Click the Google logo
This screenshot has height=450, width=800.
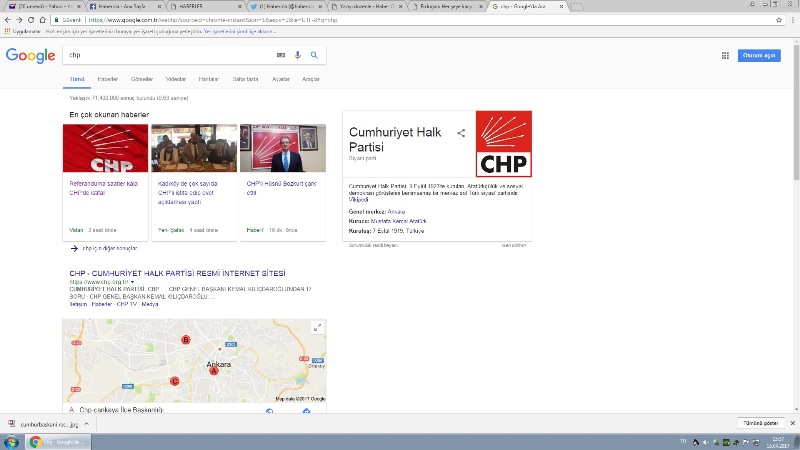click(x=30, y=55)
